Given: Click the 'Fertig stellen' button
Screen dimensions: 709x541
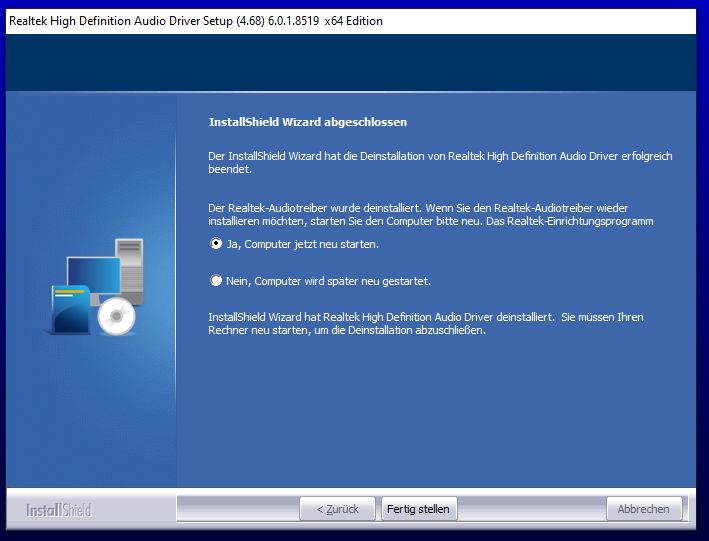Looking at the screenshot, I should coord(419,509).
